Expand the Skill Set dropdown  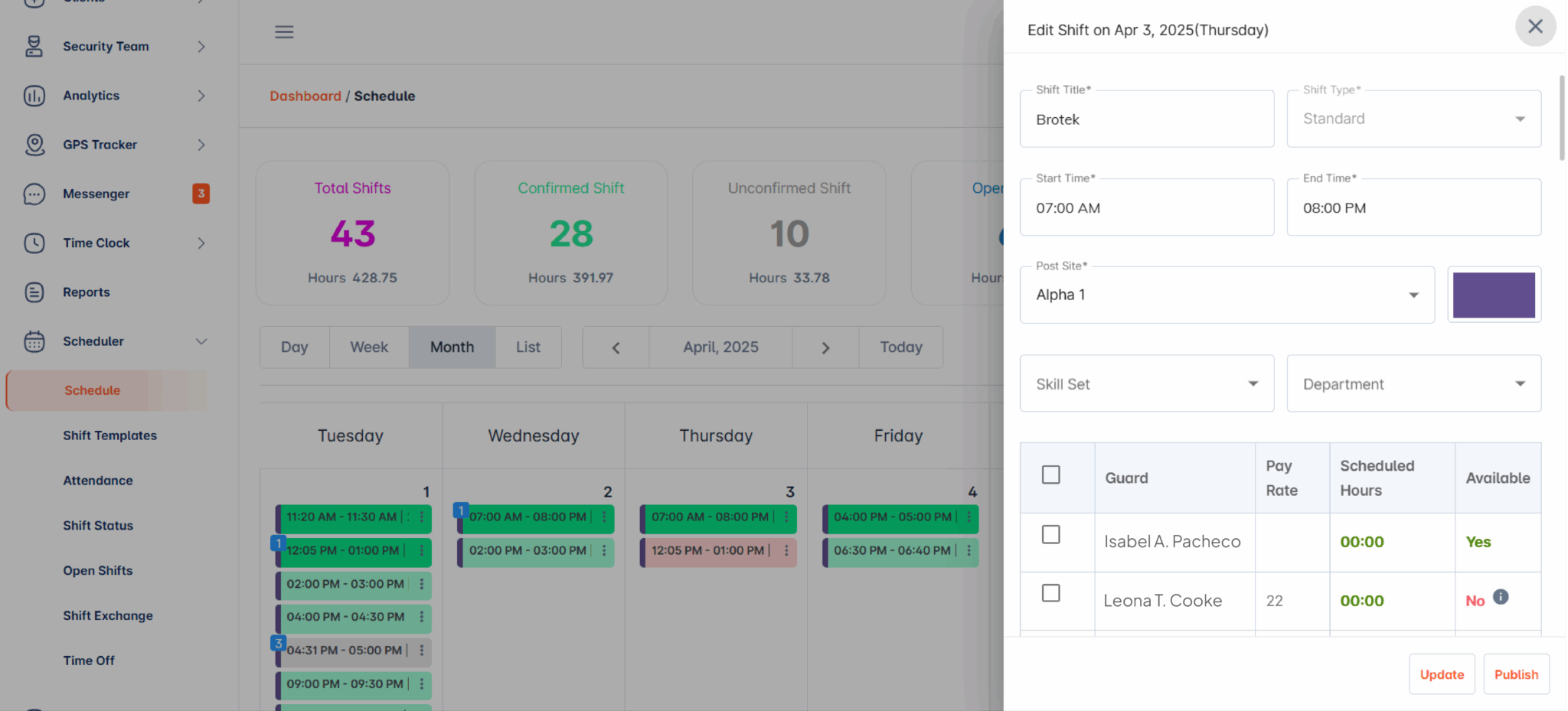pyautogui.click(x=1147, y=383)
